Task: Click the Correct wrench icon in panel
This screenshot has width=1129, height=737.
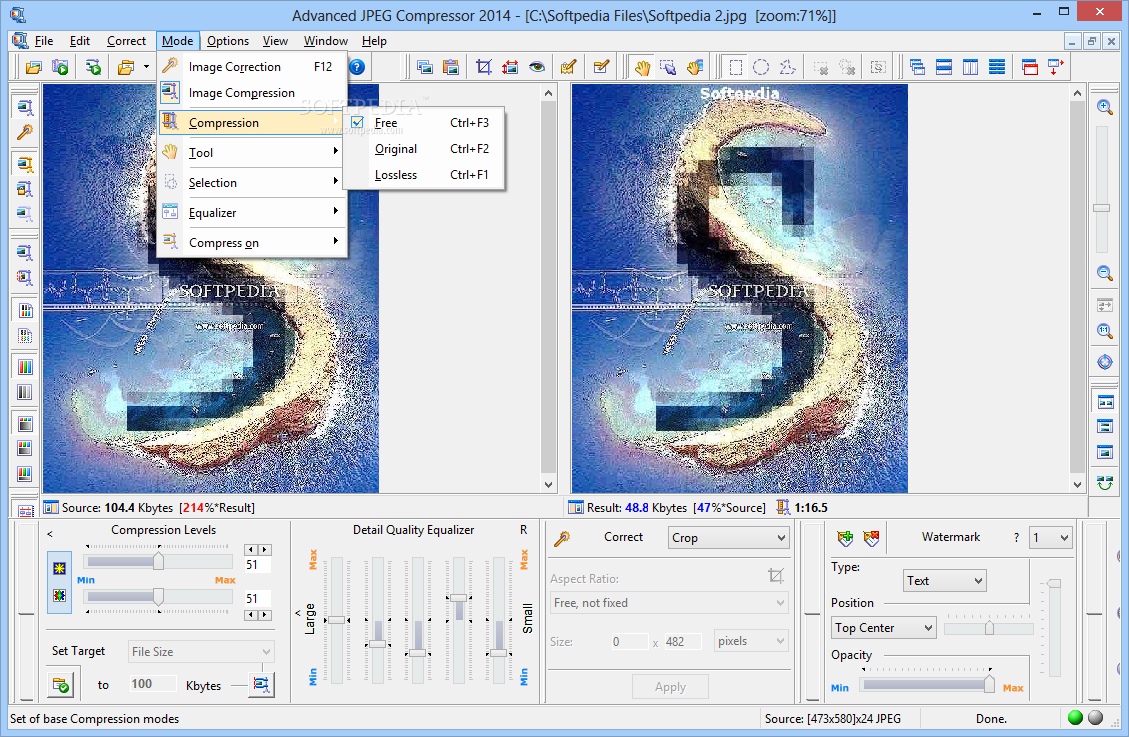Action: [562, 538]
